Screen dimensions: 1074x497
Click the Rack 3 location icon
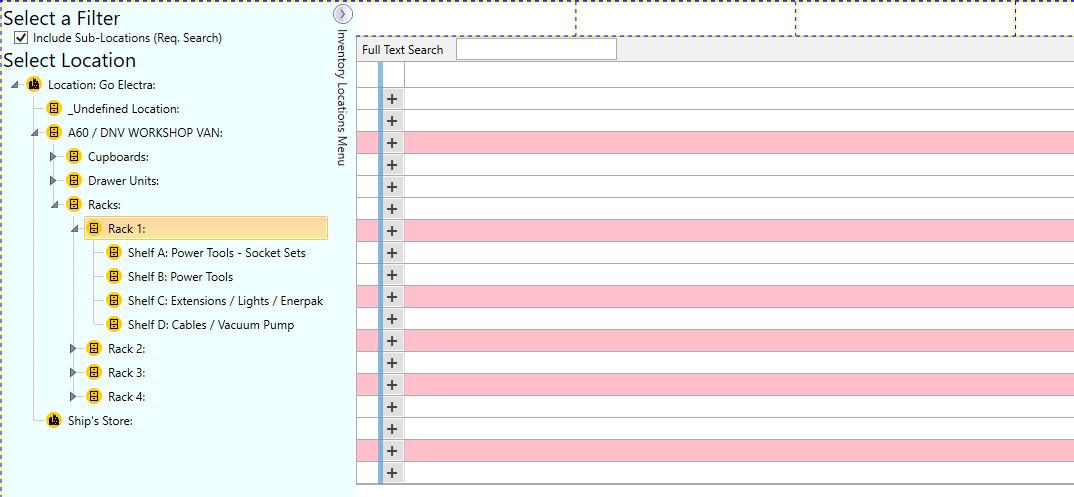pyautogui.click(x=95, y=372)
